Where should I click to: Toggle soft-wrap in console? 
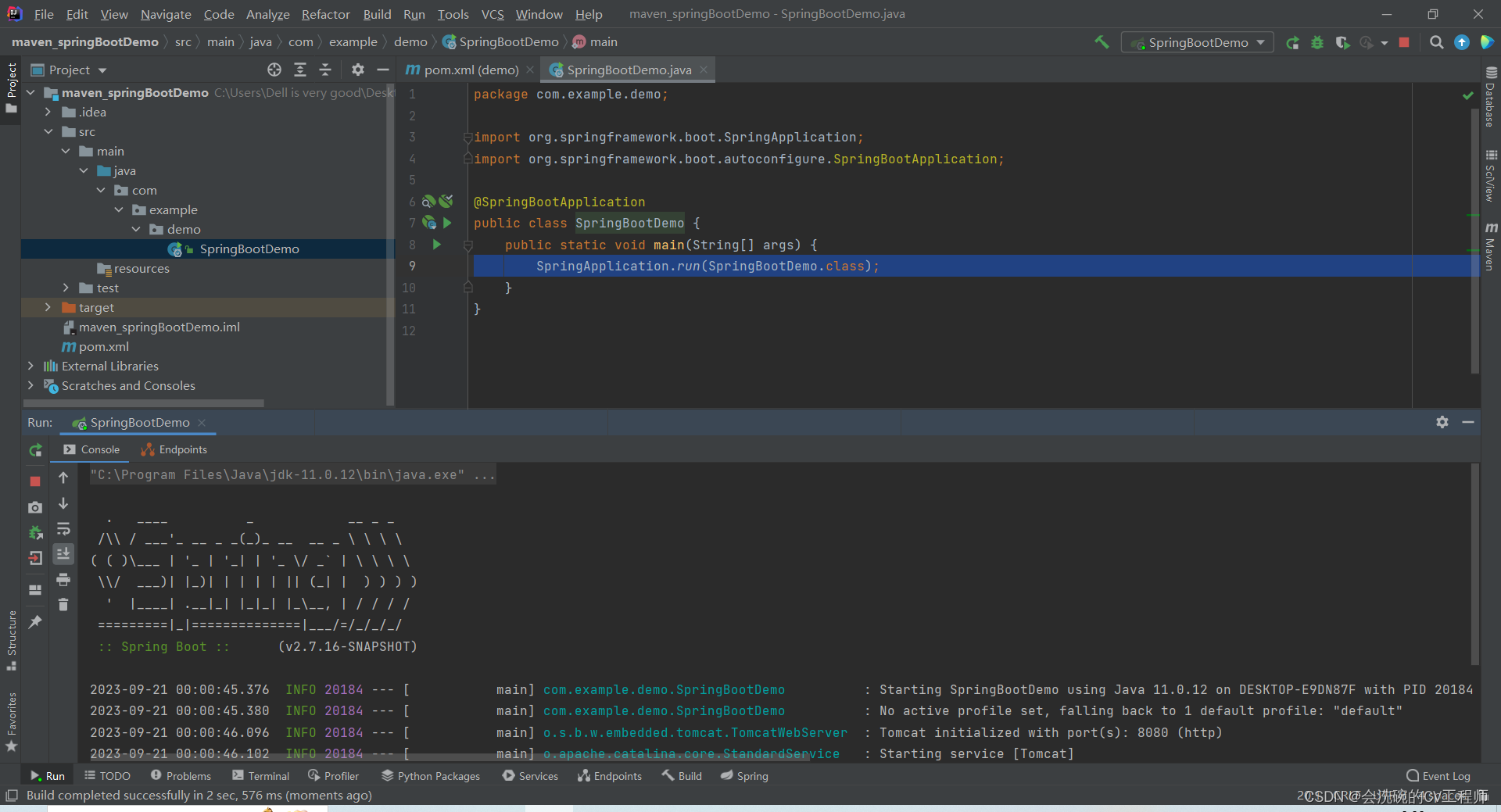63,529
